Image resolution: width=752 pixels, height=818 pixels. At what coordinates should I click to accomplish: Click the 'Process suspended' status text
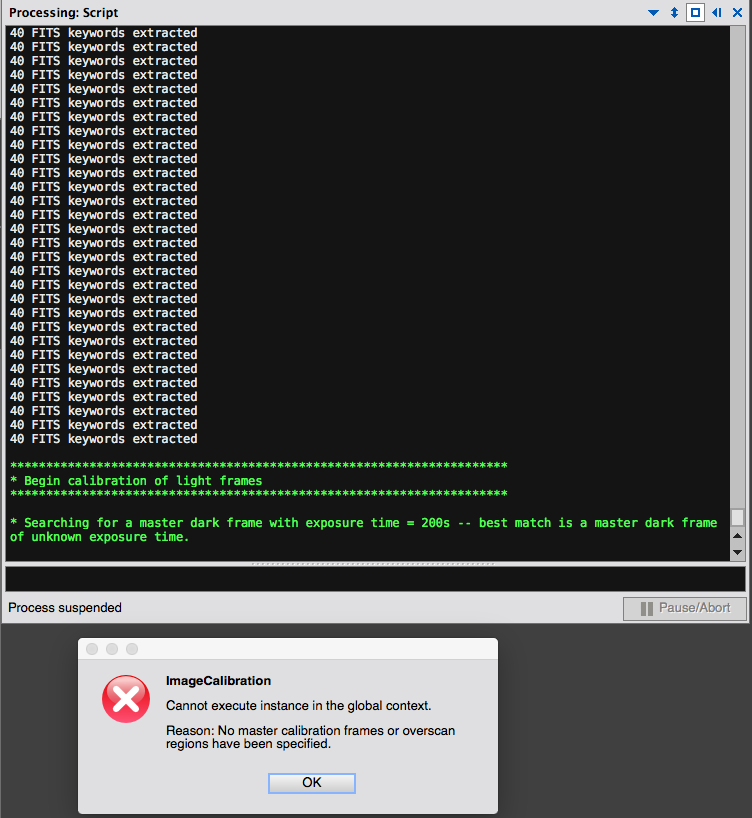[x=65, y=608]
